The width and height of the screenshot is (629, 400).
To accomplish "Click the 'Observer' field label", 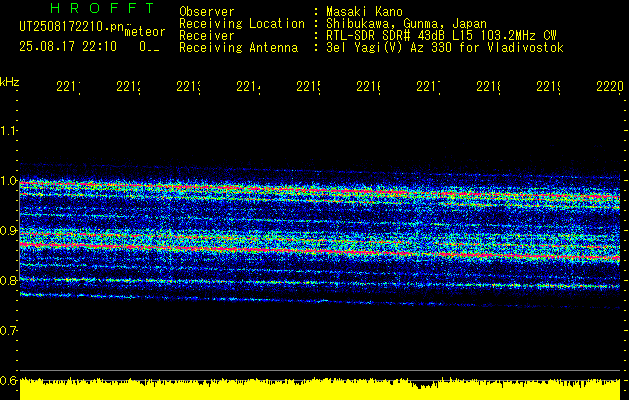I will pos(207,12).
